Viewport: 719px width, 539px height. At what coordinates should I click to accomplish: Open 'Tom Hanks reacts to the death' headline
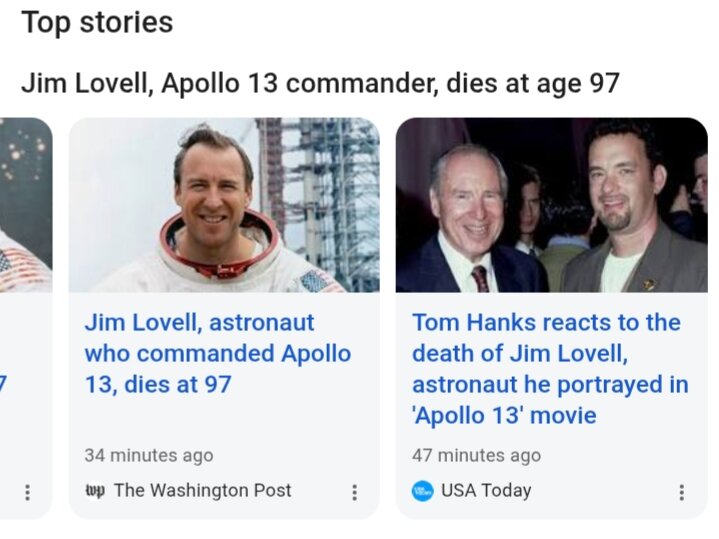550,368
